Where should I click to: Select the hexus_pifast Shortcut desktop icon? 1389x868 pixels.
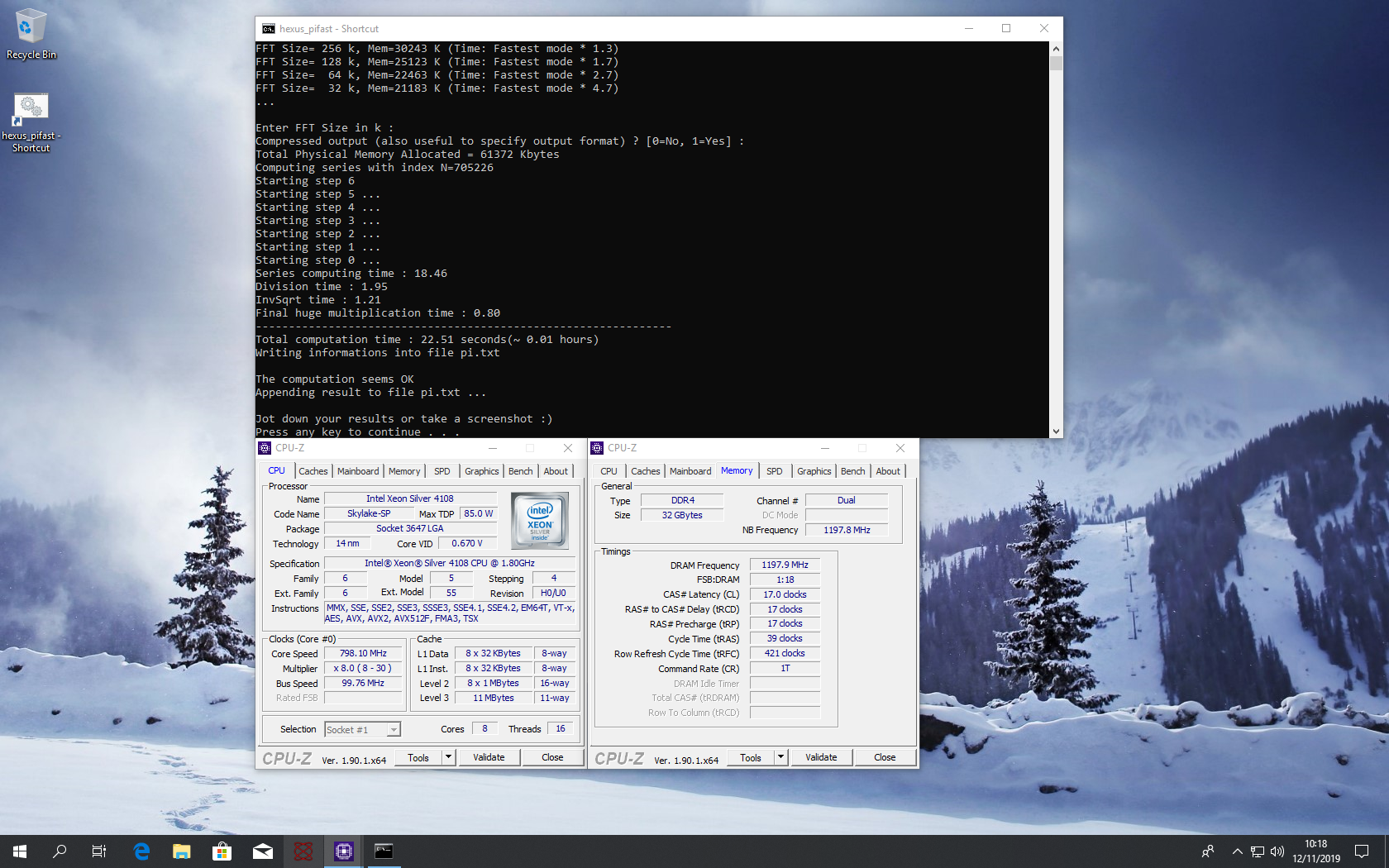(31, 122)
